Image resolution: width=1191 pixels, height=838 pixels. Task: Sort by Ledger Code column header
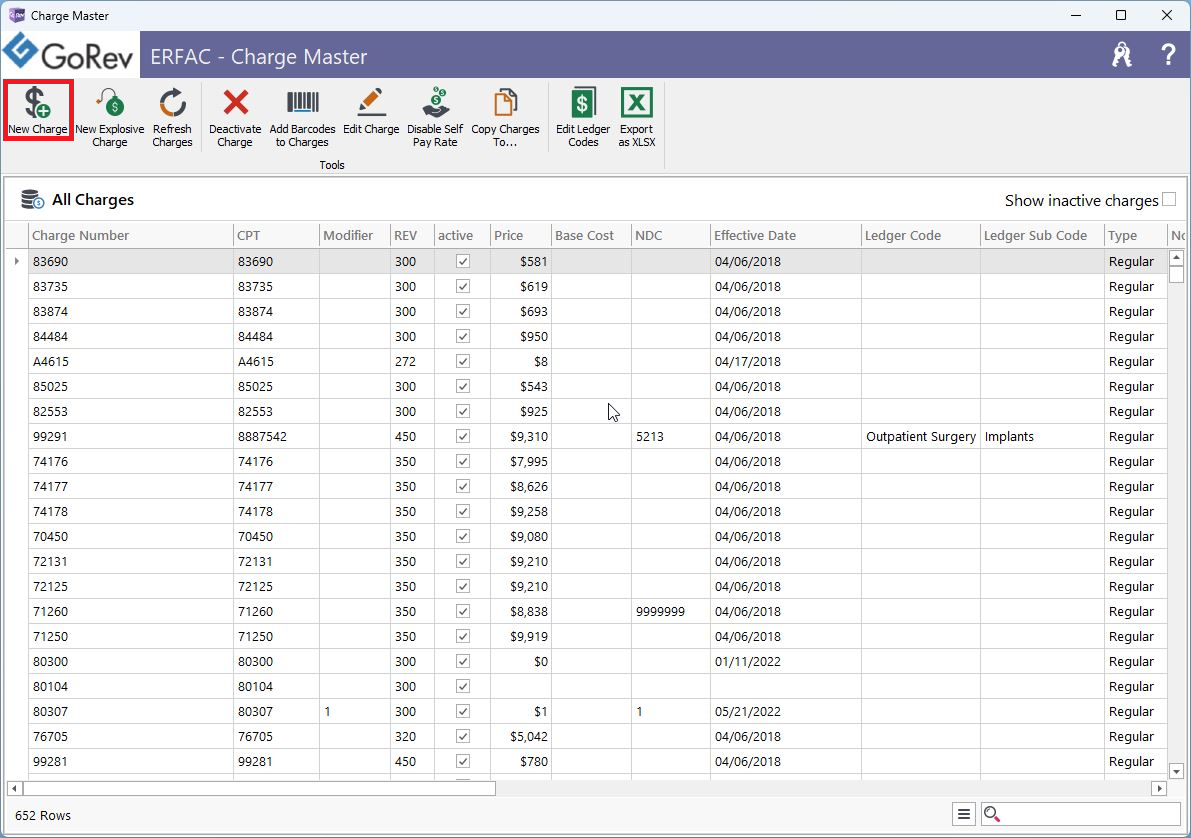pyautogui.click(x=921, y=236)
